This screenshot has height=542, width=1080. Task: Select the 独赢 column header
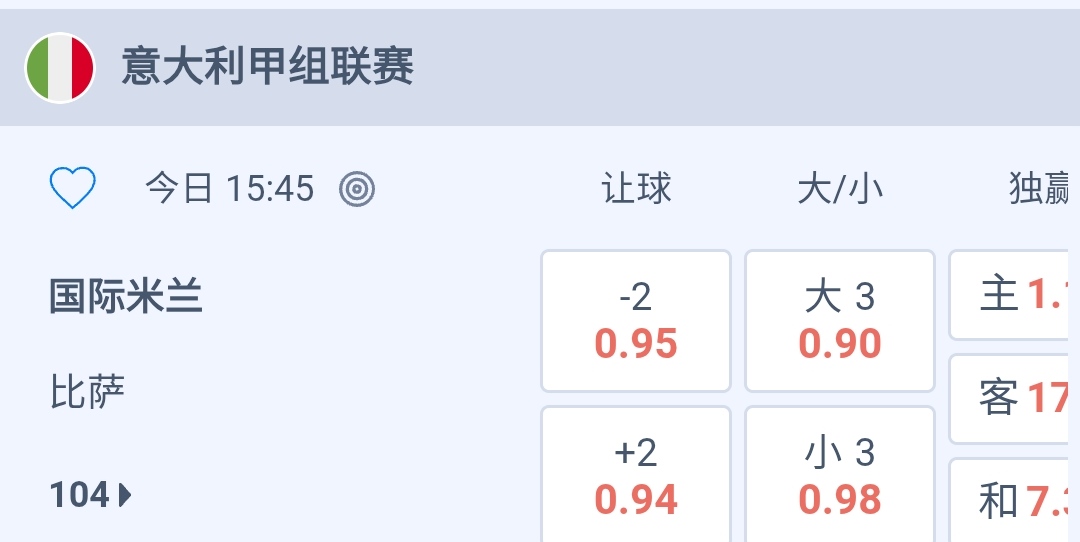(x=1040, y=188)
